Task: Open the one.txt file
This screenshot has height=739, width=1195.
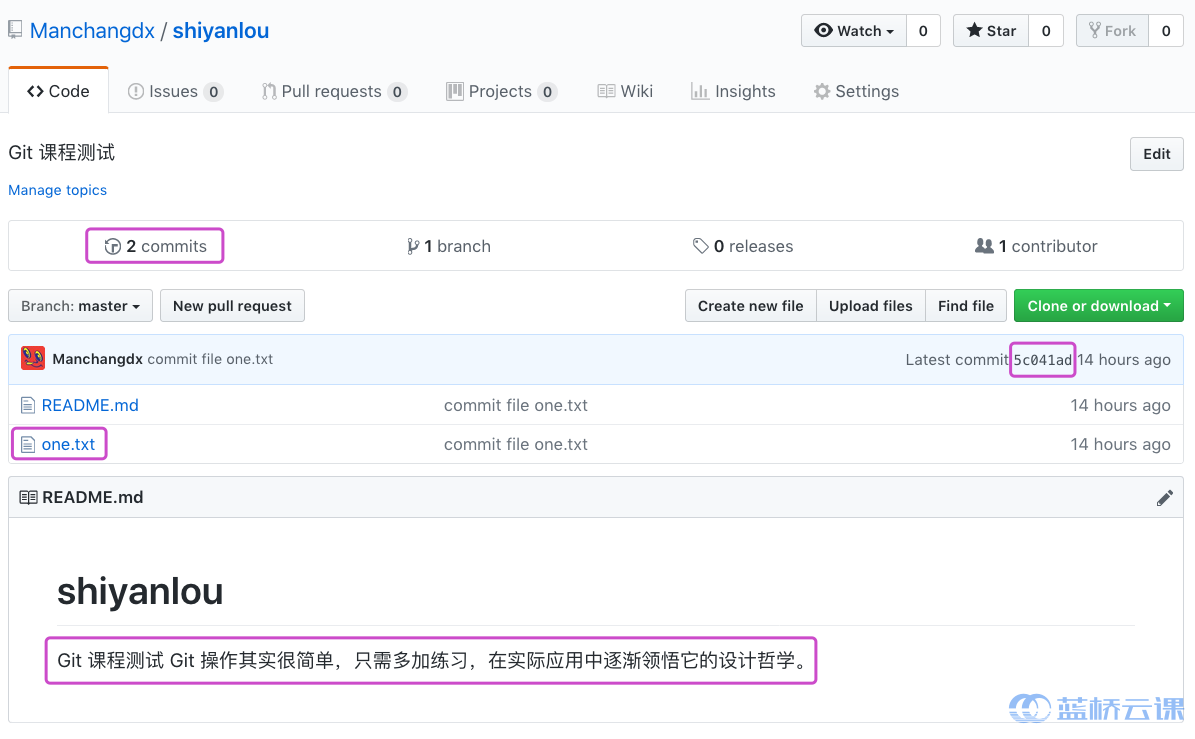Action: (x=69, y=444)
